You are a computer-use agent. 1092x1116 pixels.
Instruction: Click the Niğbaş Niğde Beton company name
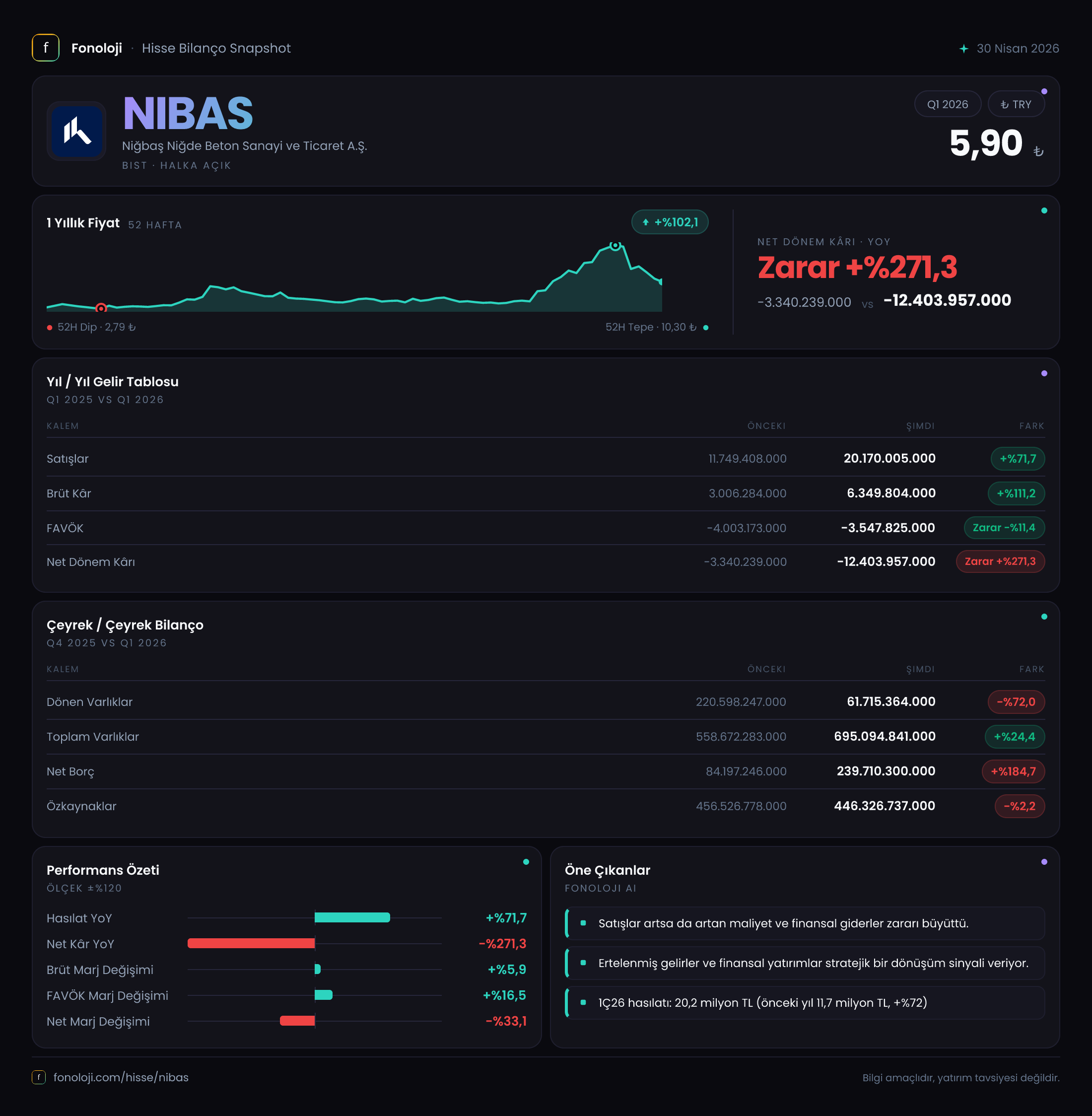[x=244, y=145]
